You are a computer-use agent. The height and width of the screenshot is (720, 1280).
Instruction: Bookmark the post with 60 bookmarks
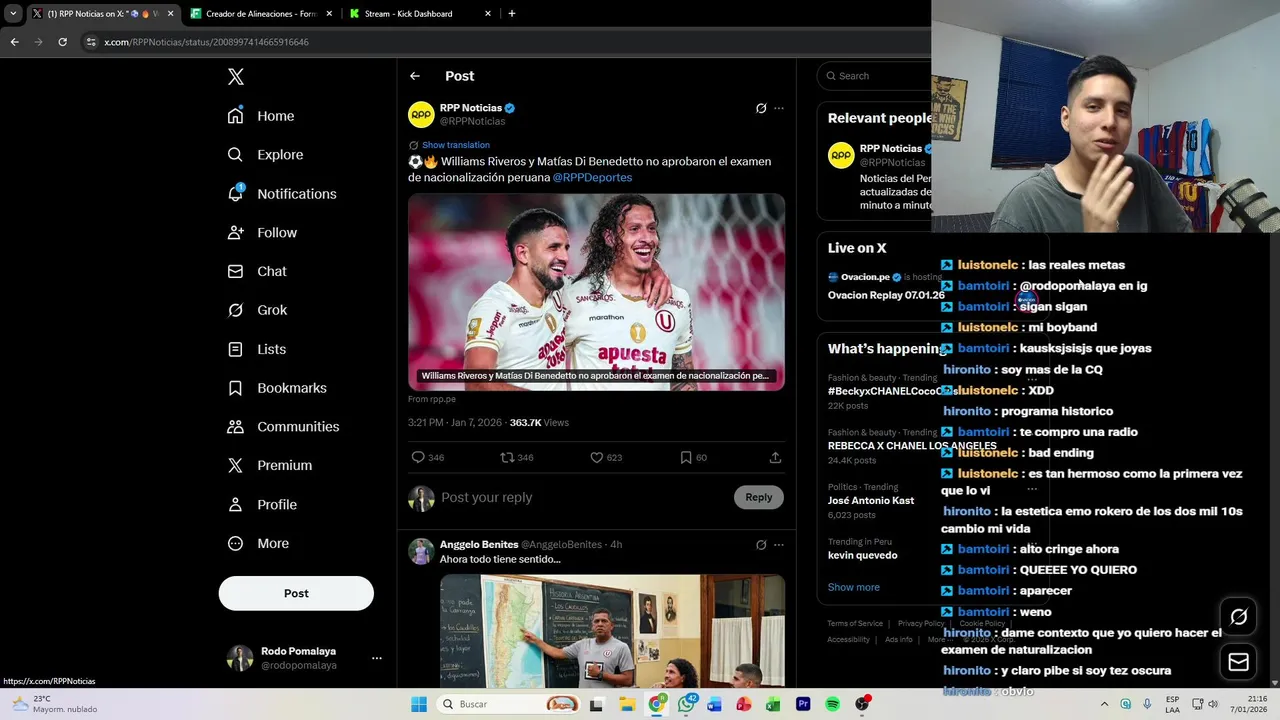(x=686, y=457)
